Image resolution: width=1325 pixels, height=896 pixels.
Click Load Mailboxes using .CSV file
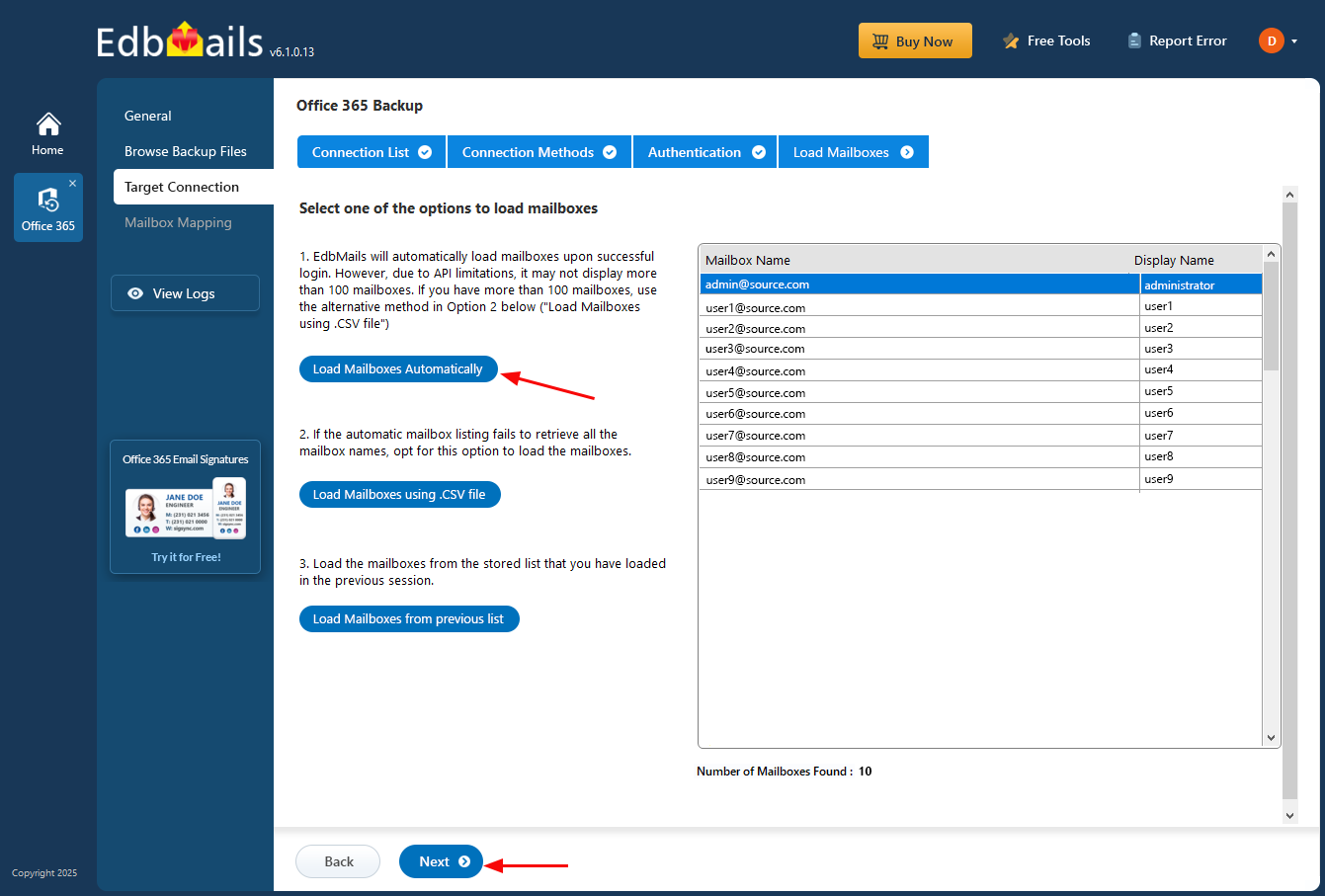pyautogui.click(x=400, y=494)
